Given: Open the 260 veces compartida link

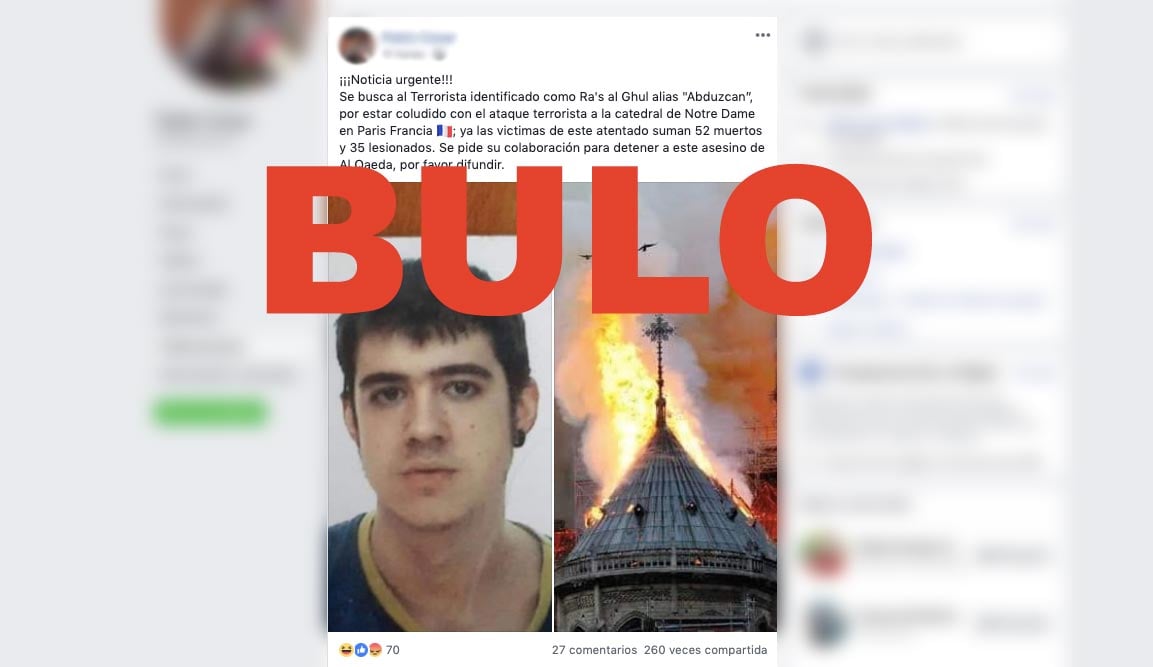Looking at the screenshot, I should pos(705,650).
